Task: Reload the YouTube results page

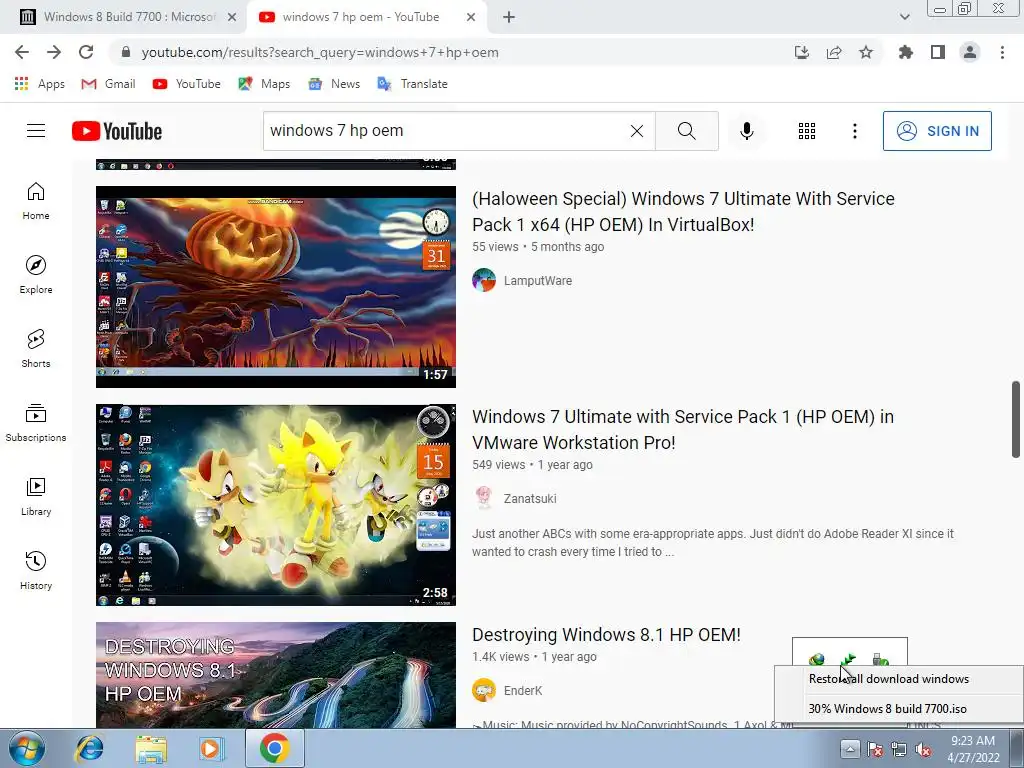Action: tap(86, 52)
